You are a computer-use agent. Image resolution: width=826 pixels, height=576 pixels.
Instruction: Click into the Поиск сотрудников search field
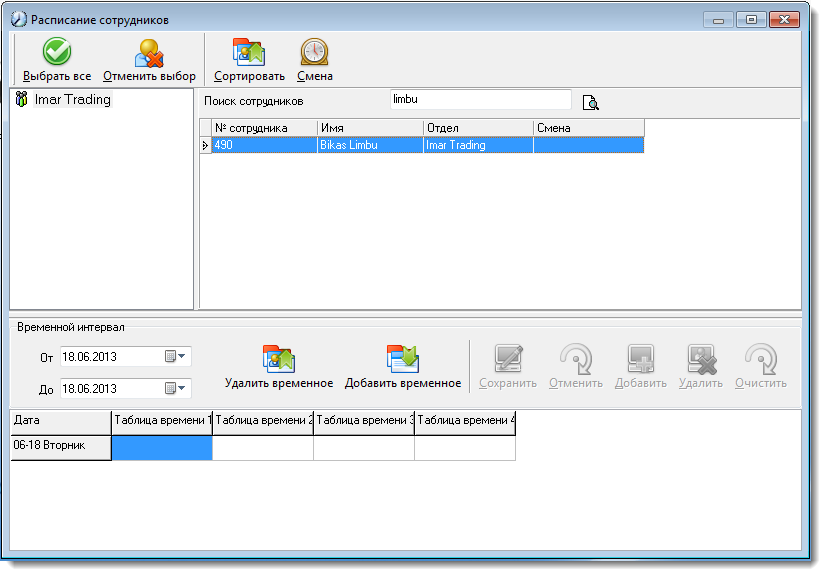coord(480,100)
